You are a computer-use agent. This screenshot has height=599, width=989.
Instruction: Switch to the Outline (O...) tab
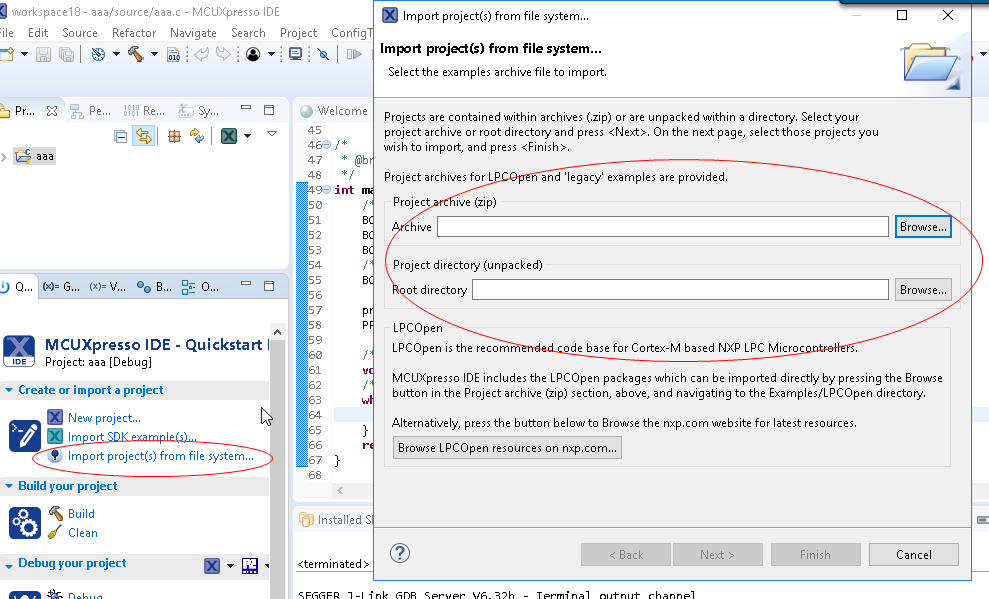click(x=200, y=287)
